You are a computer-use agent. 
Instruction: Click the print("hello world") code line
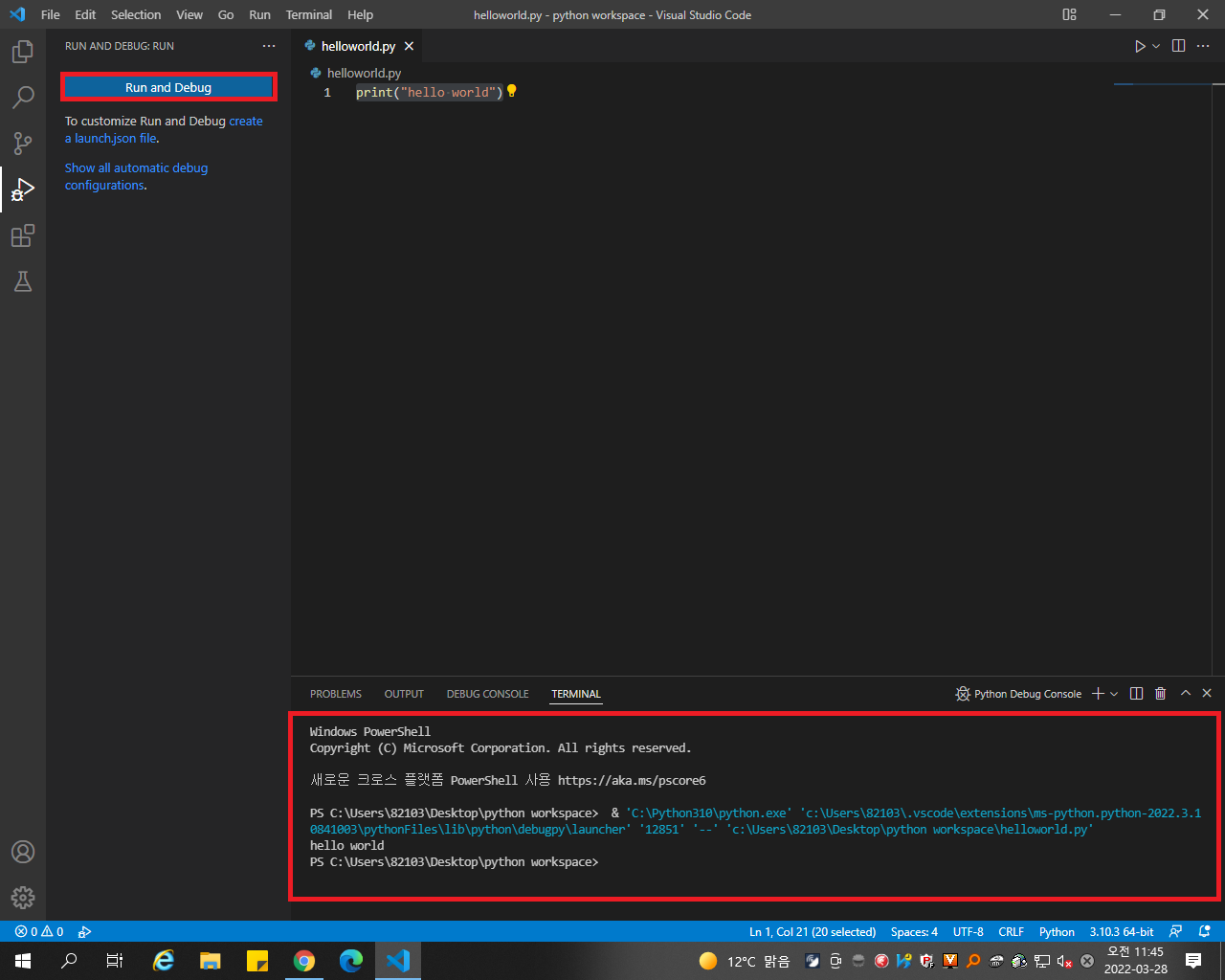429,92
